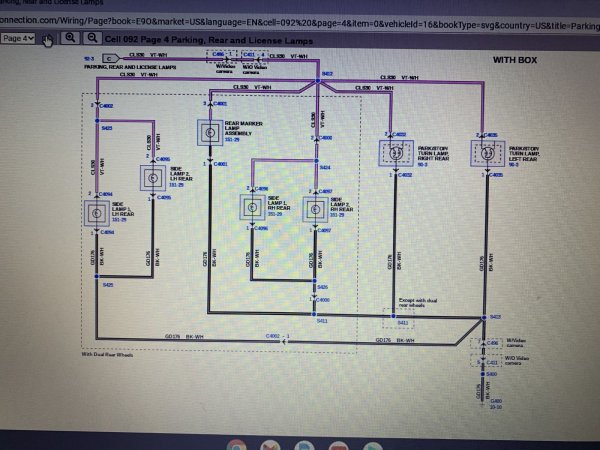This screenshot has height=450, width=600.
Task: Click the S402 splice junction dot
Action: pyautogui.click(x=318, y=81)
